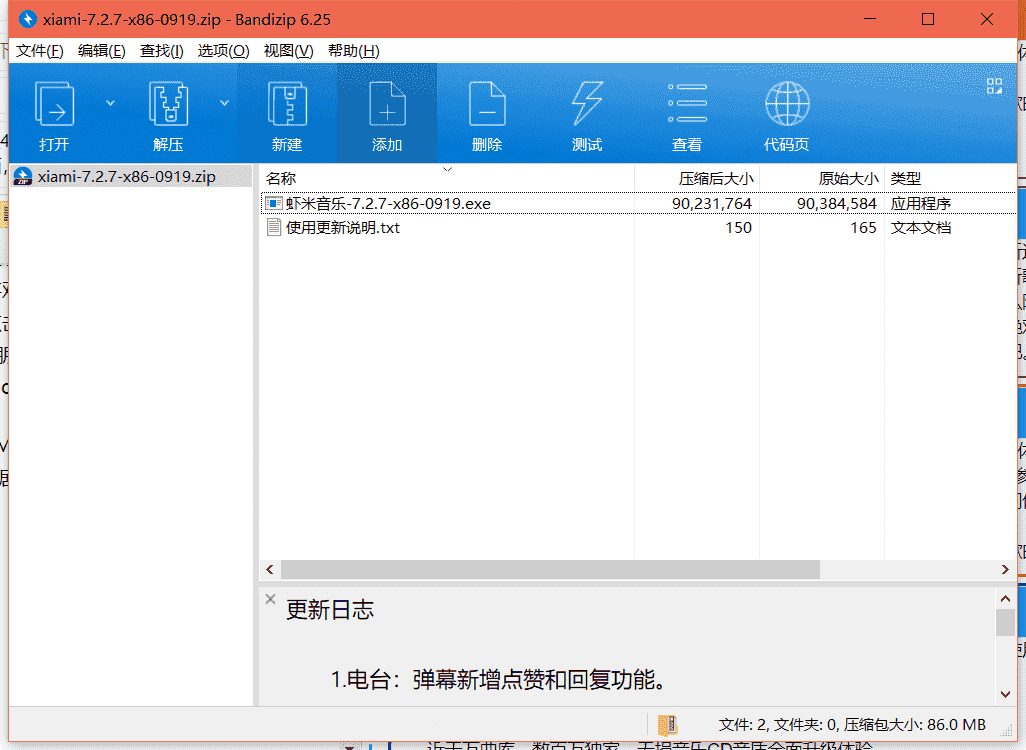This screenshot has height=750, width=1026.
Task: Click the archive icon in status bar
Action: 667,725
